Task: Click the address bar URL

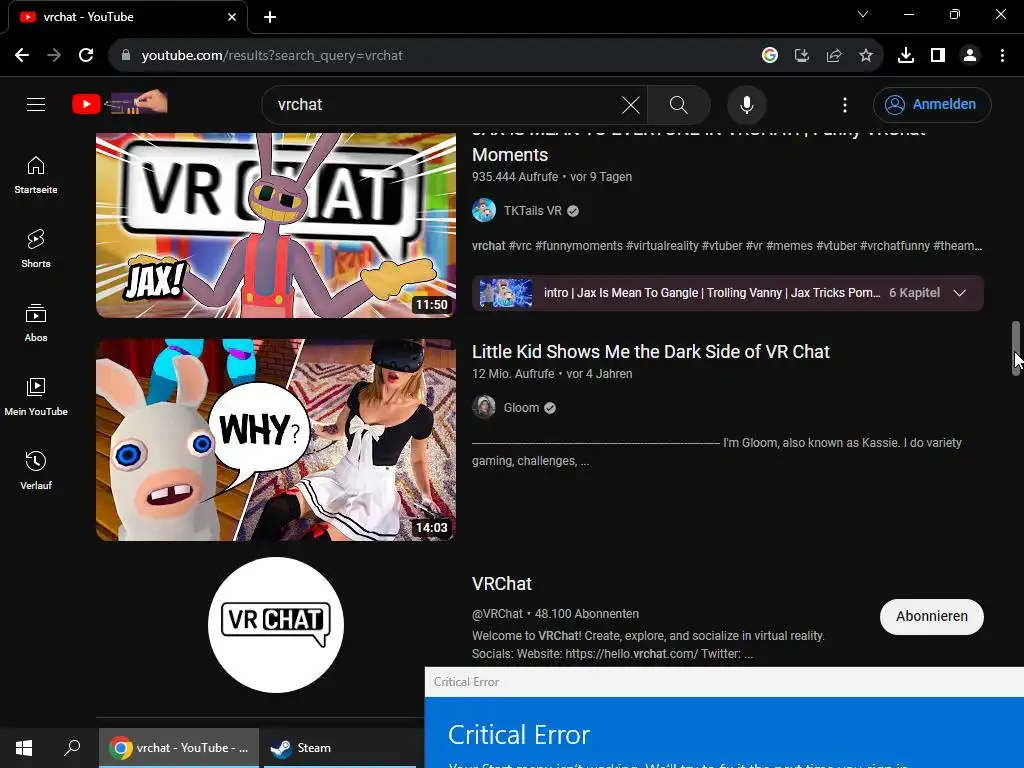Action: point(272,56)
